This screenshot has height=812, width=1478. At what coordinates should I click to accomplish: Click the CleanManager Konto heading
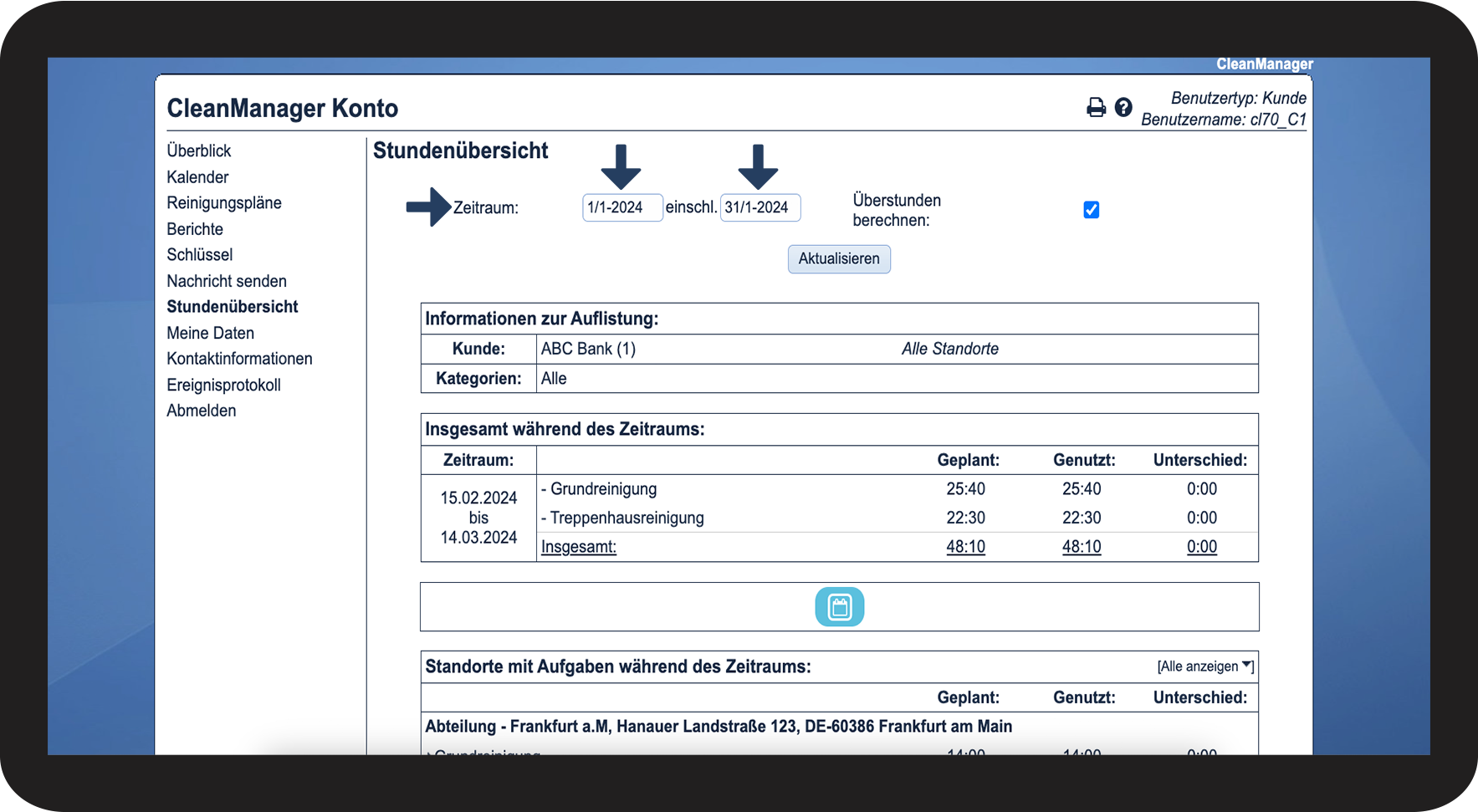click(283, 108)
